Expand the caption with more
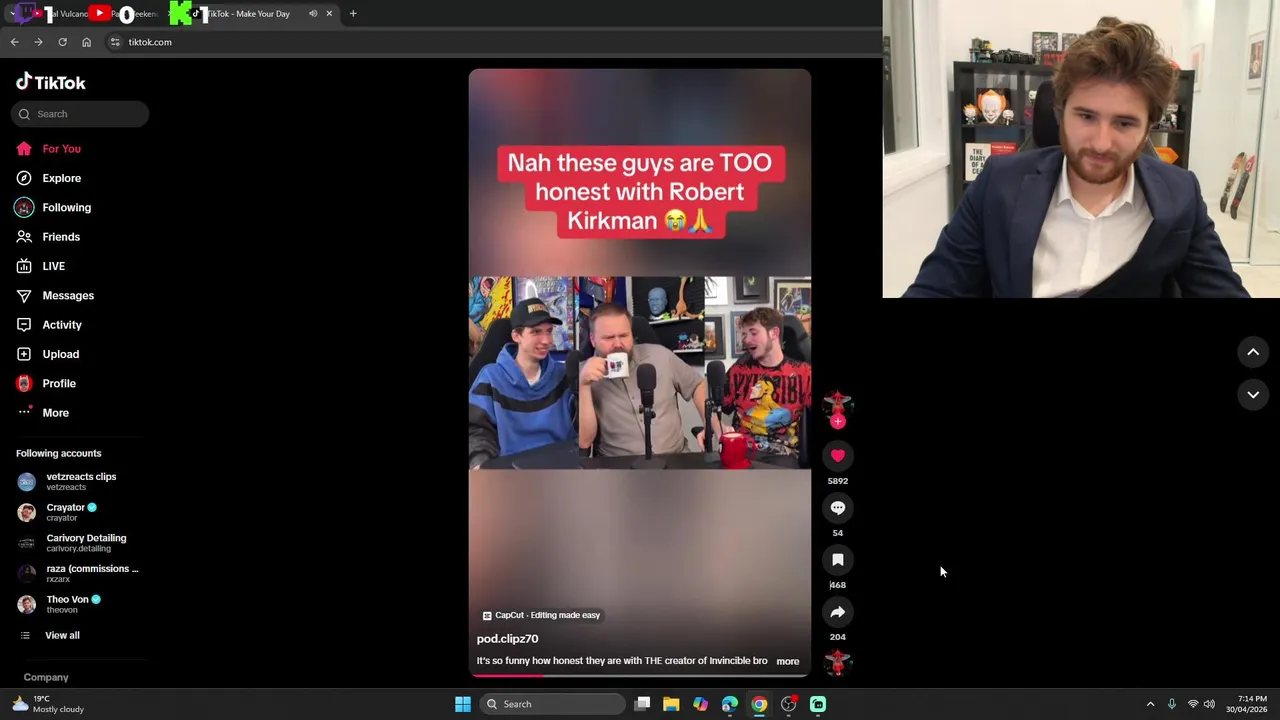 click(x=788, y=661)
